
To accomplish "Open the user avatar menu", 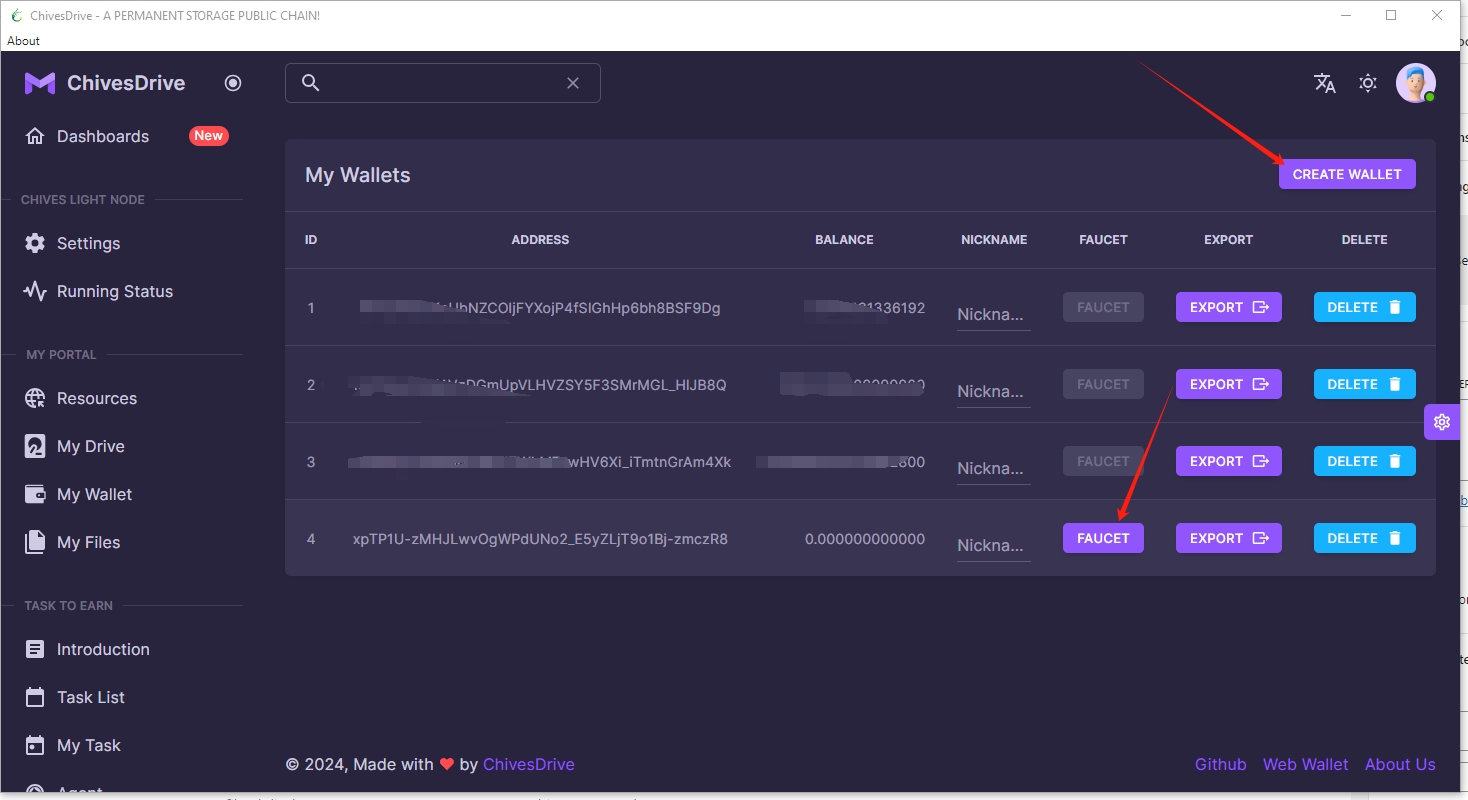I will point(1416,83).
